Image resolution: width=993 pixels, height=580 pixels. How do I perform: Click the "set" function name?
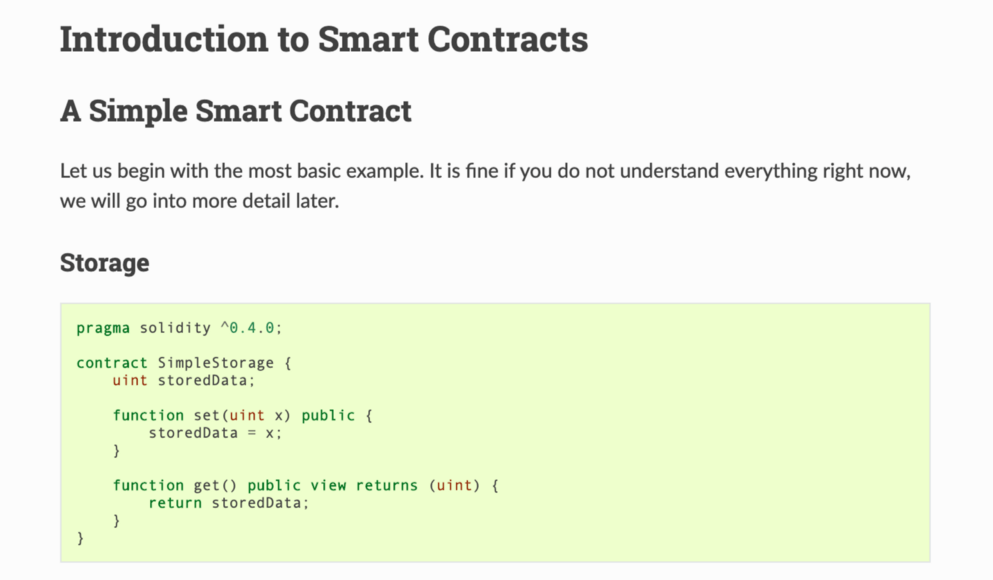pyautogui.click(x=206, y=415)
